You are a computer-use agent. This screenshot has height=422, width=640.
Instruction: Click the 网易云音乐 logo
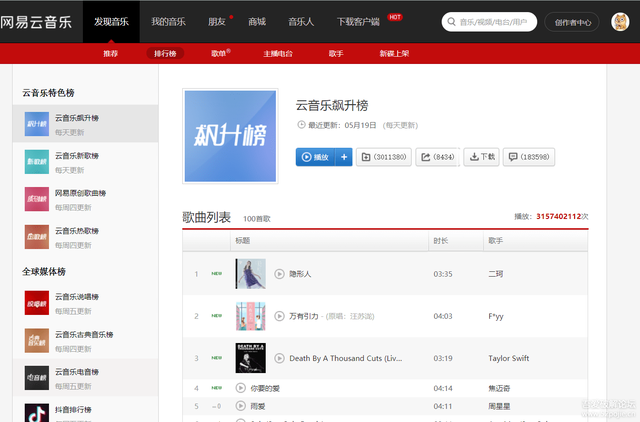(x=36, y=22)
